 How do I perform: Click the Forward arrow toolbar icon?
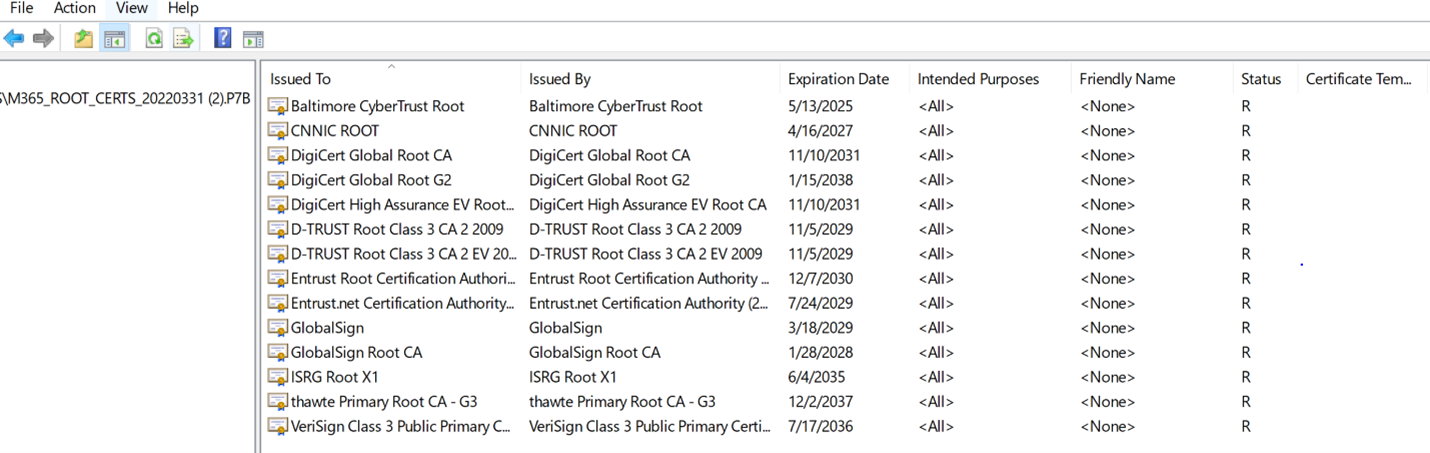(43, 39)
